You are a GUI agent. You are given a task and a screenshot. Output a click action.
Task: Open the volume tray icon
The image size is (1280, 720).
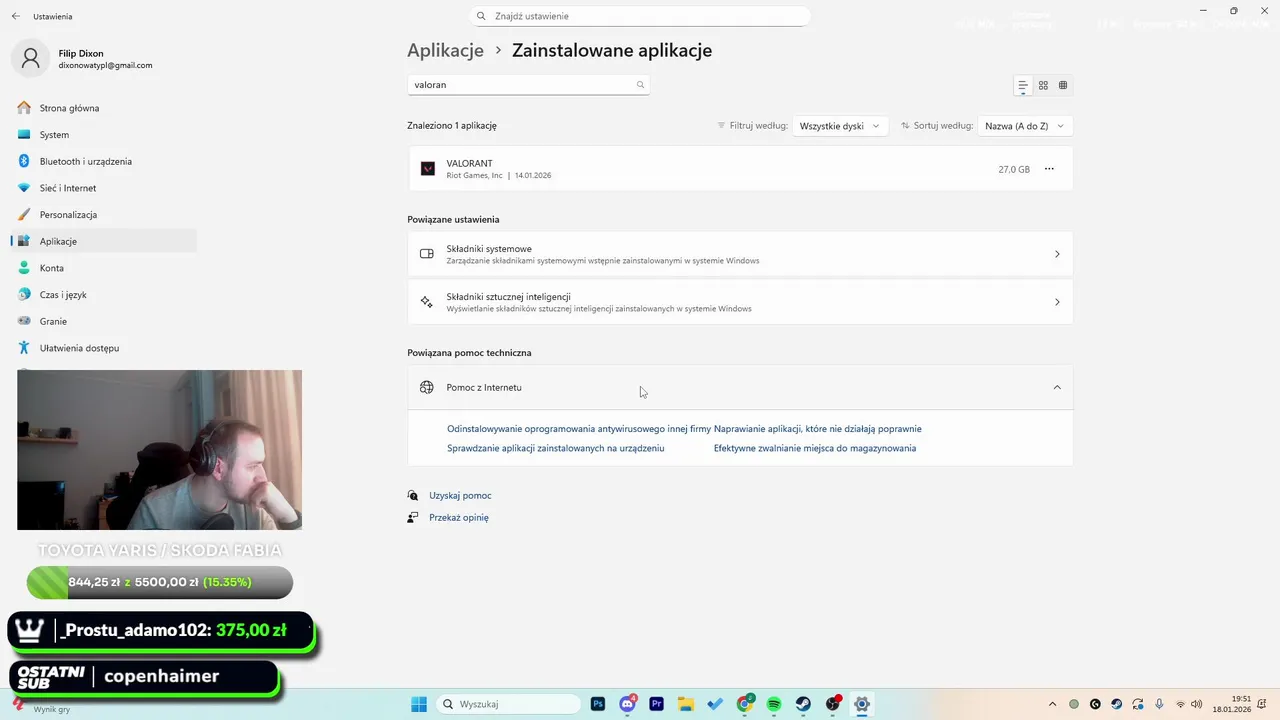1196,704
